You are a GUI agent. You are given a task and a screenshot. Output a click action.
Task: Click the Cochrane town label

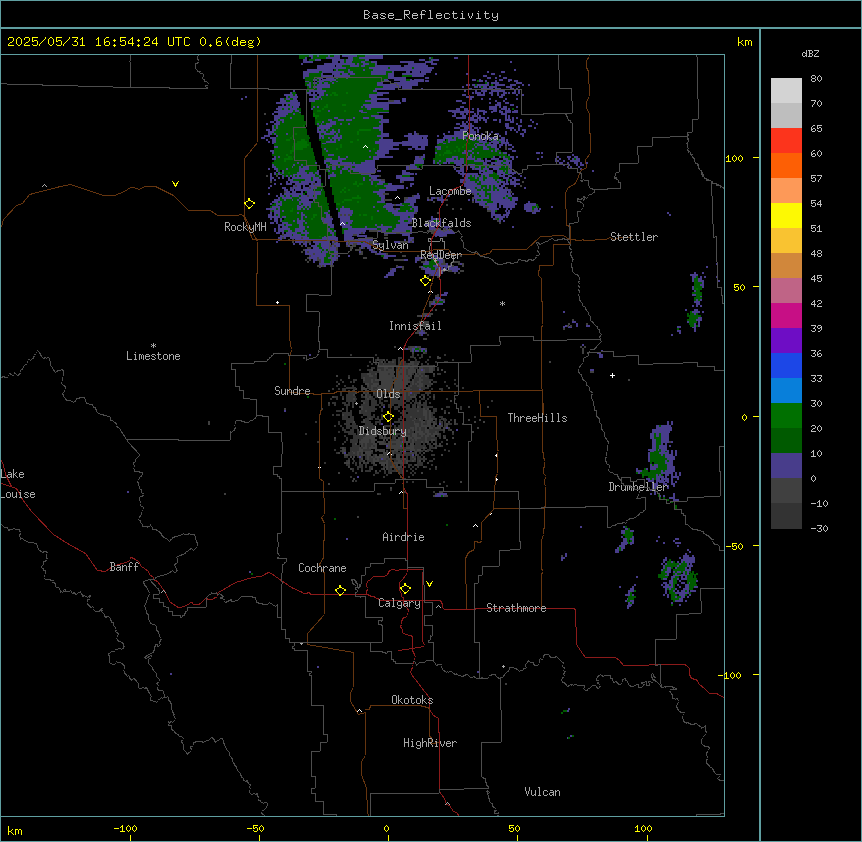(x=322, y=568)
